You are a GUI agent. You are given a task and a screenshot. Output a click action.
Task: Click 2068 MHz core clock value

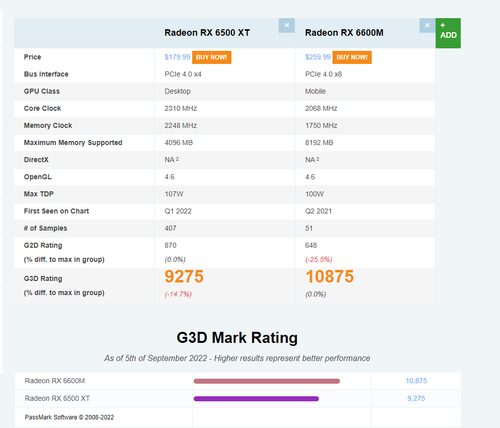321,108
